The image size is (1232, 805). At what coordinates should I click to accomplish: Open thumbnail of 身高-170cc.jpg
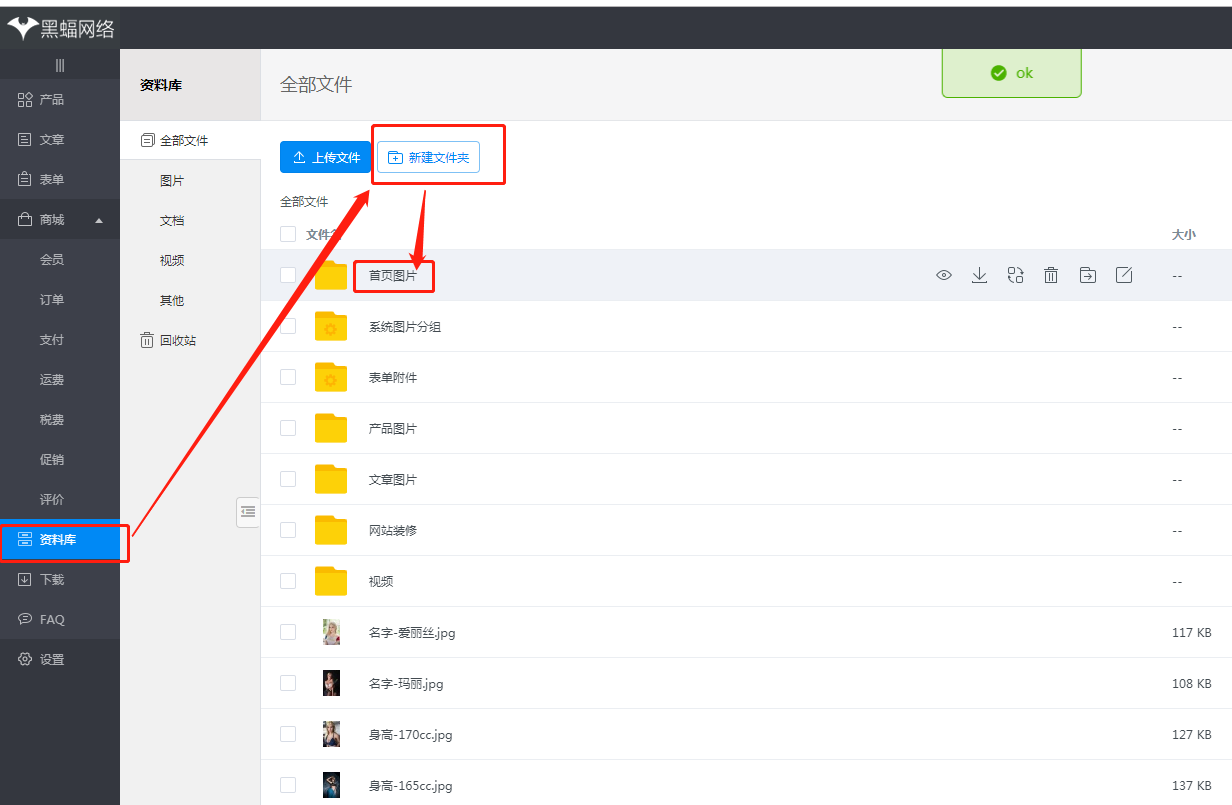click(x=331, y=734)
